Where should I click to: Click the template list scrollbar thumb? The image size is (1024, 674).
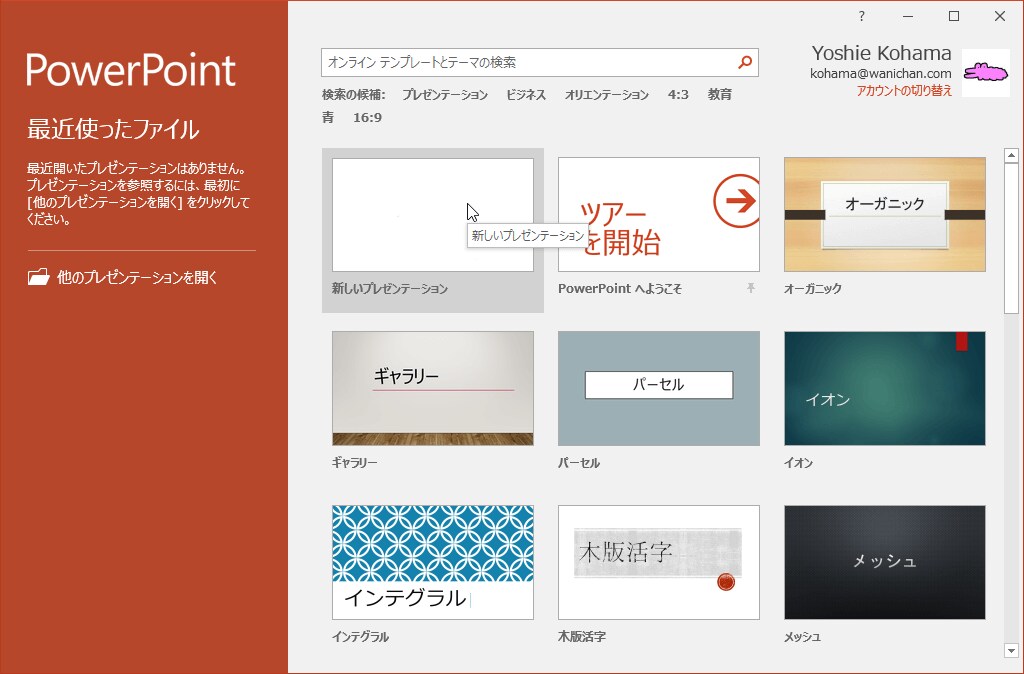[1012, 238]
